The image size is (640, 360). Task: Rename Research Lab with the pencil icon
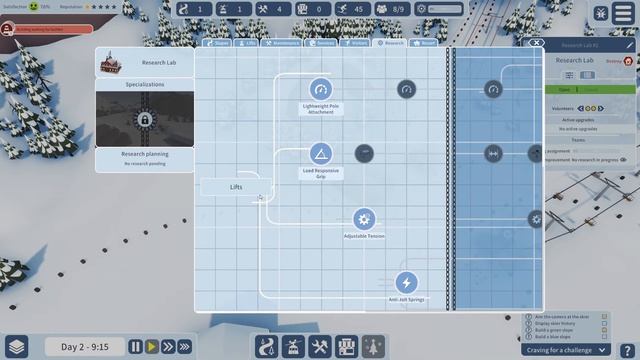pyautogui.click(x=630, y=45)
